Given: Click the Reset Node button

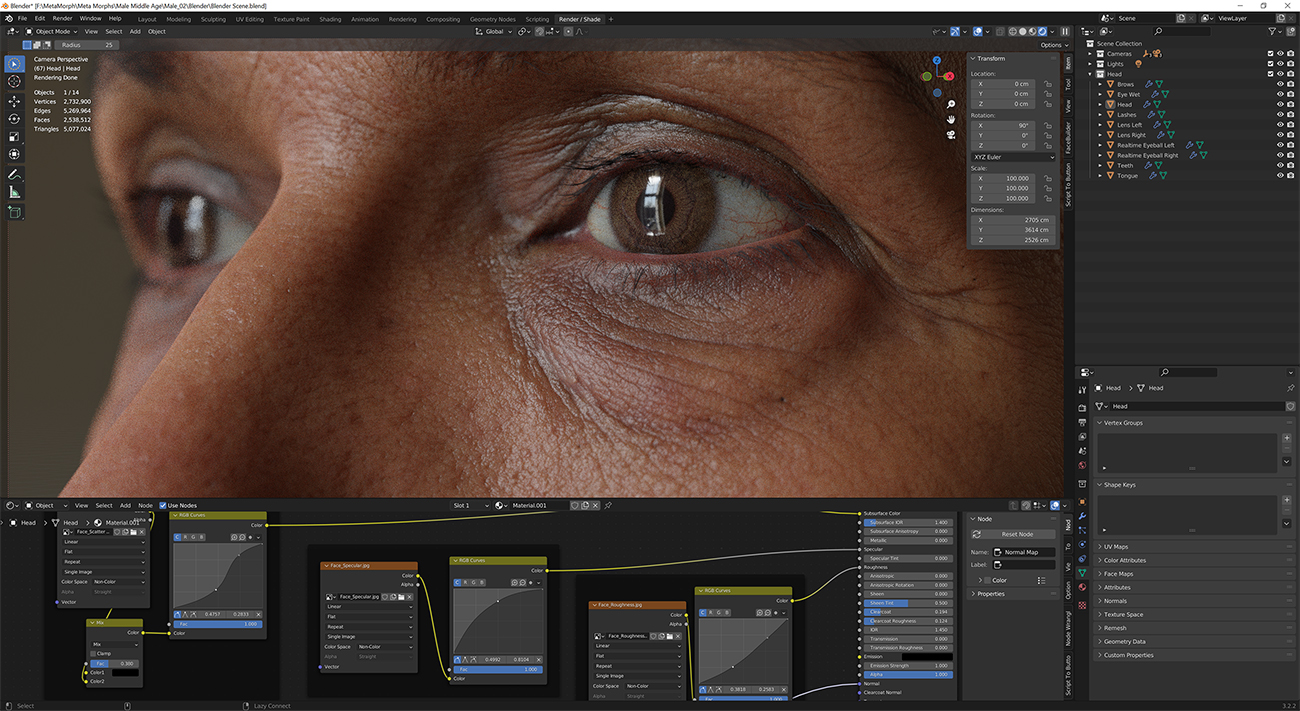Looking at the screenshot, I should 1013,534.
